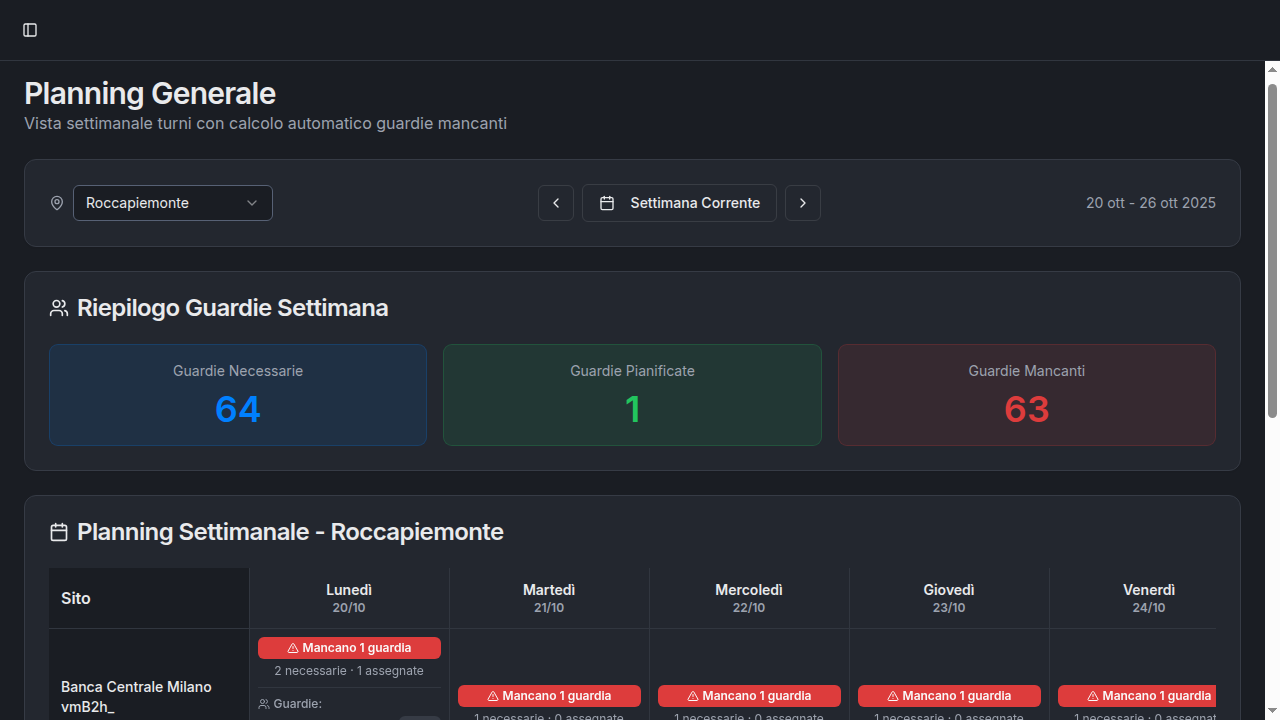Viewport: 1280px width, 720px height.
Task: Click the people icon beside Riepilogo Guardie Settimana
Action: click(x=59, y=308)
